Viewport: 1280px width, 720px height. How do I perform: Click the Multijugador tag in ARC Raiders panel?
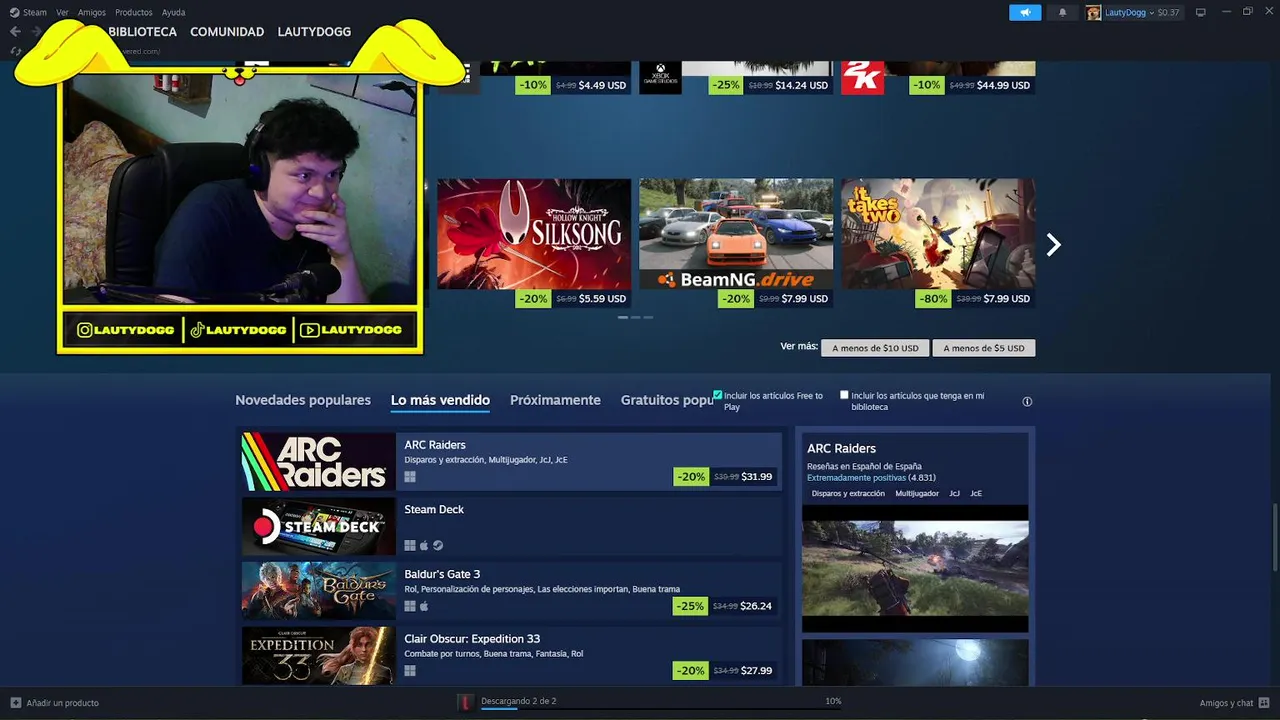[x=917, y=494]
